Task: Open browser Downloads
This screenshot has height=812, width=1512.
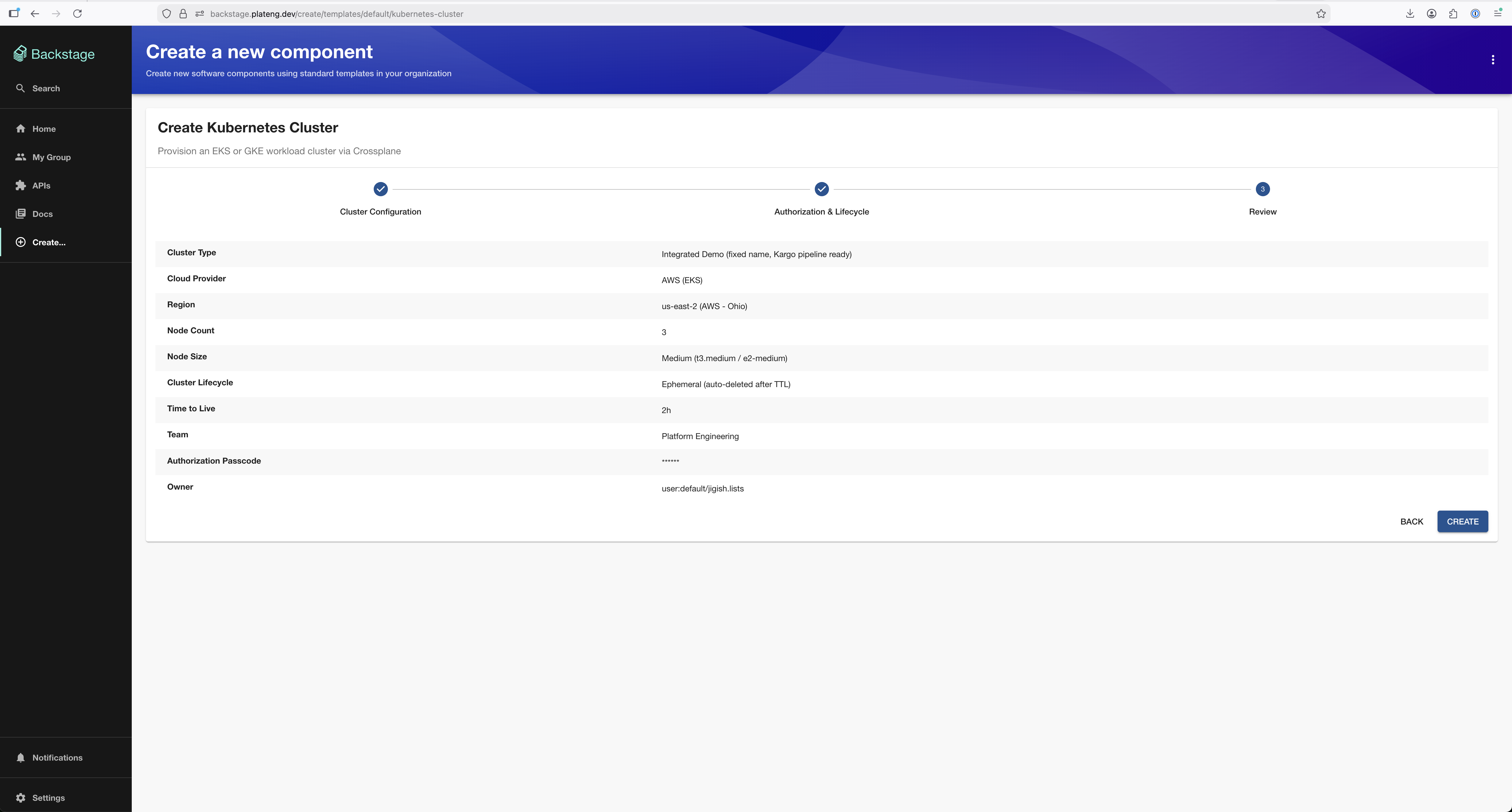Action: click(1410, 14)
